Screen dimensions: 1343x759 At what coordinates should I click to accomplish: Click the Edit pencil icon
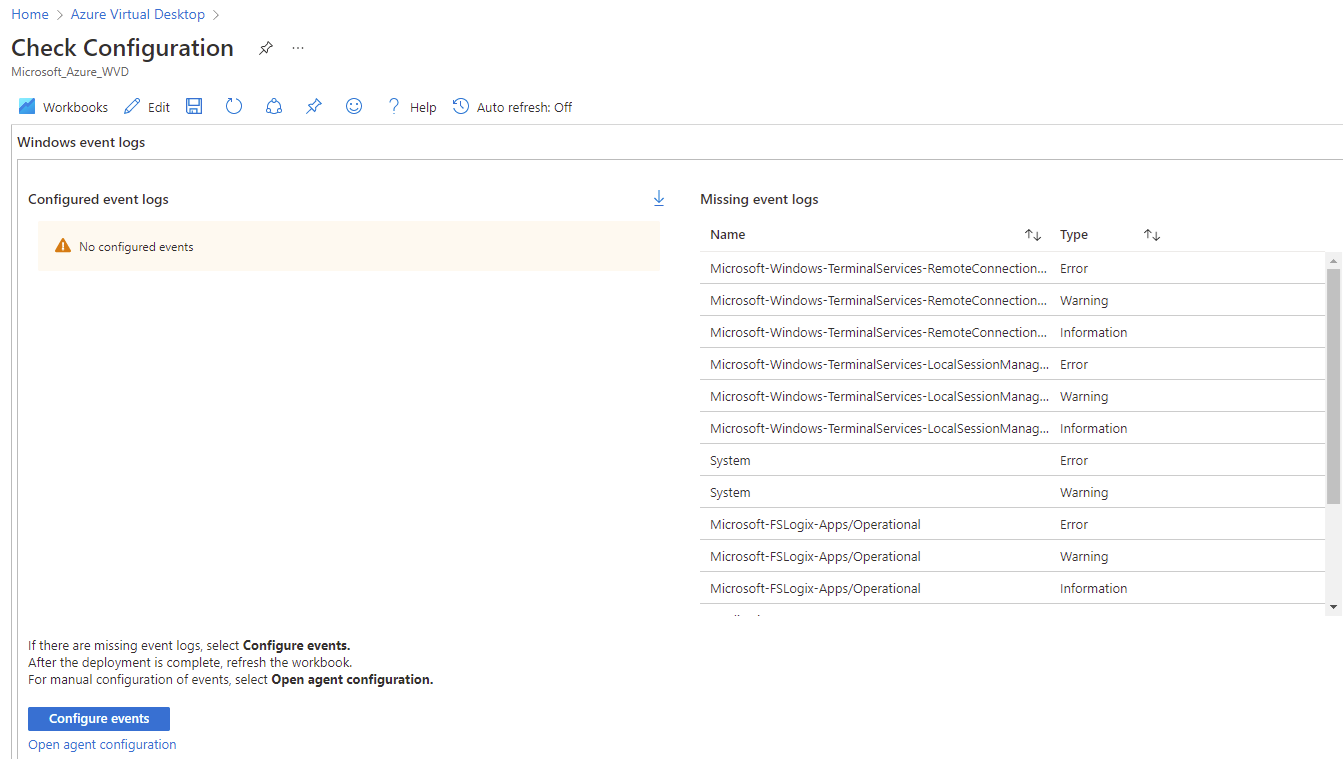[x=132, y=106]
